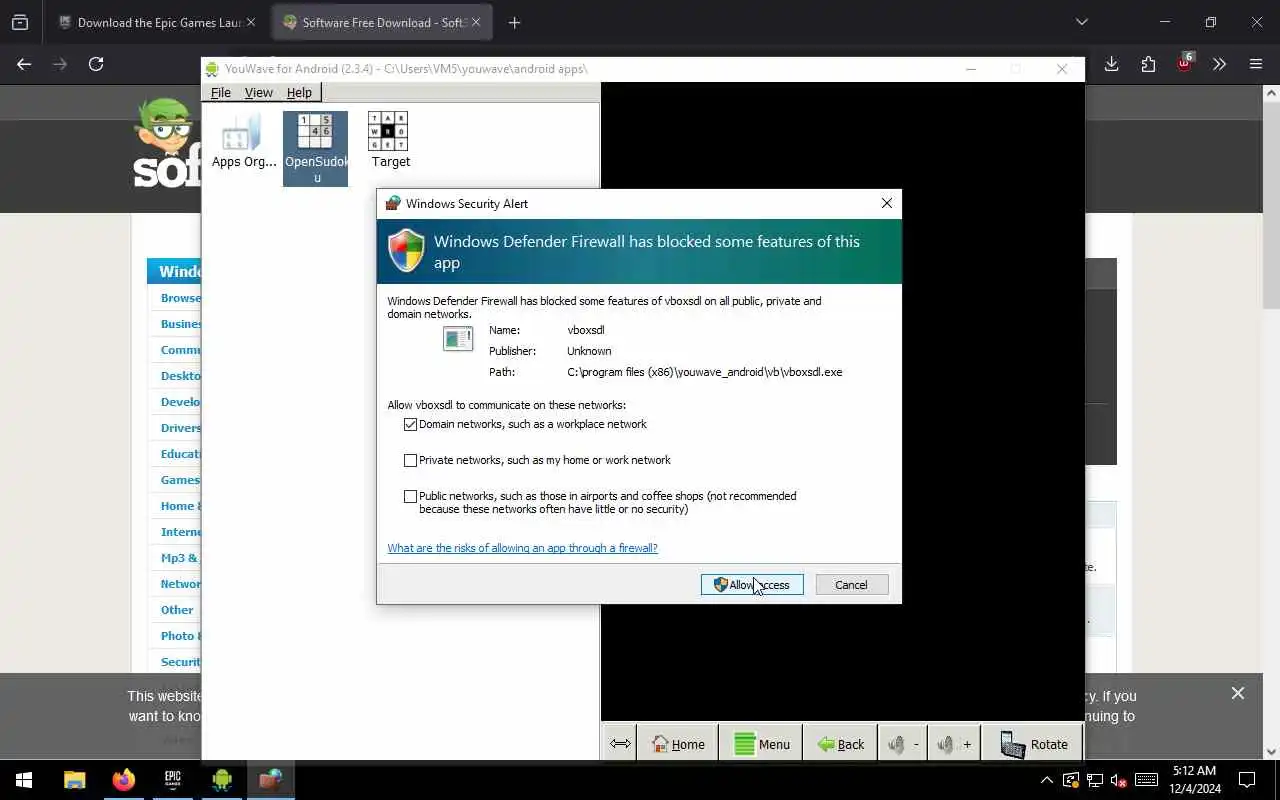
Task: Expand the browser toolbar overflow chevrons
Action: click(x=1219, y=64)
